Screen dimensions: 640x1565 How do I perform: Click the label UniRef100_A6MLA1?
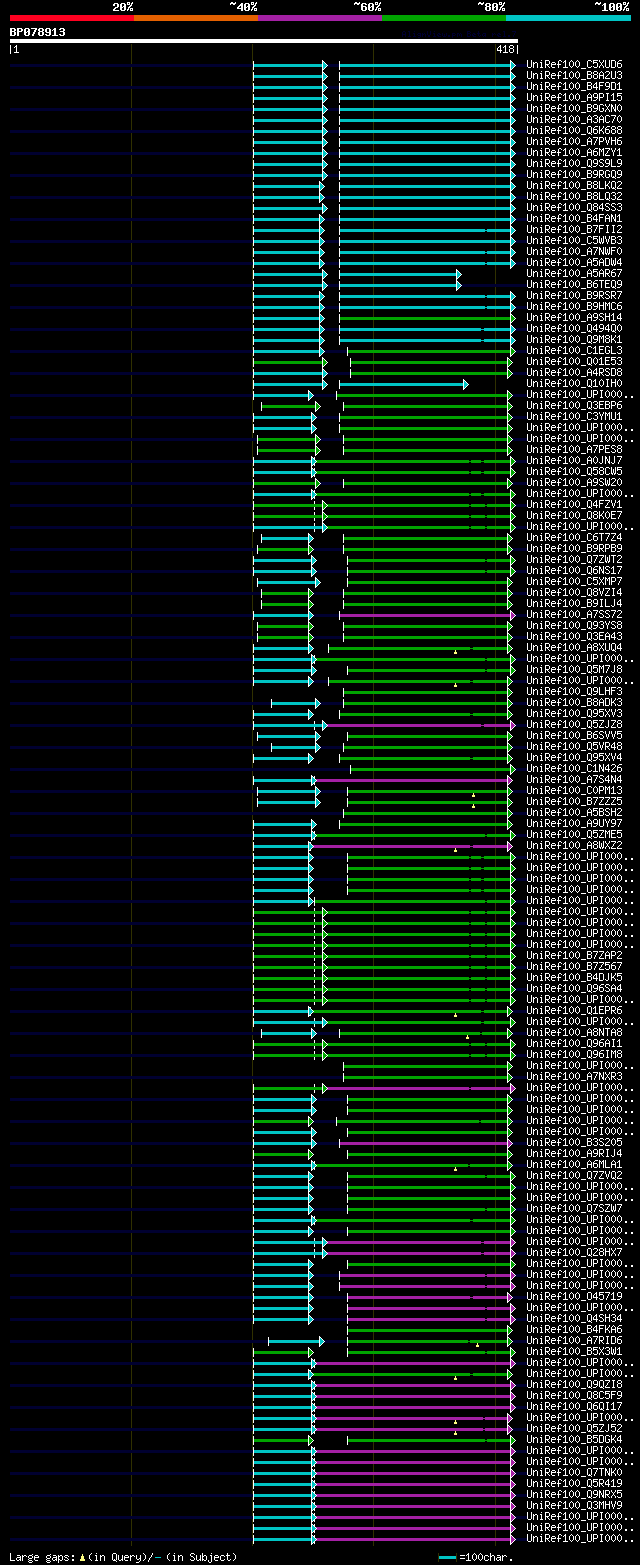574,1164
